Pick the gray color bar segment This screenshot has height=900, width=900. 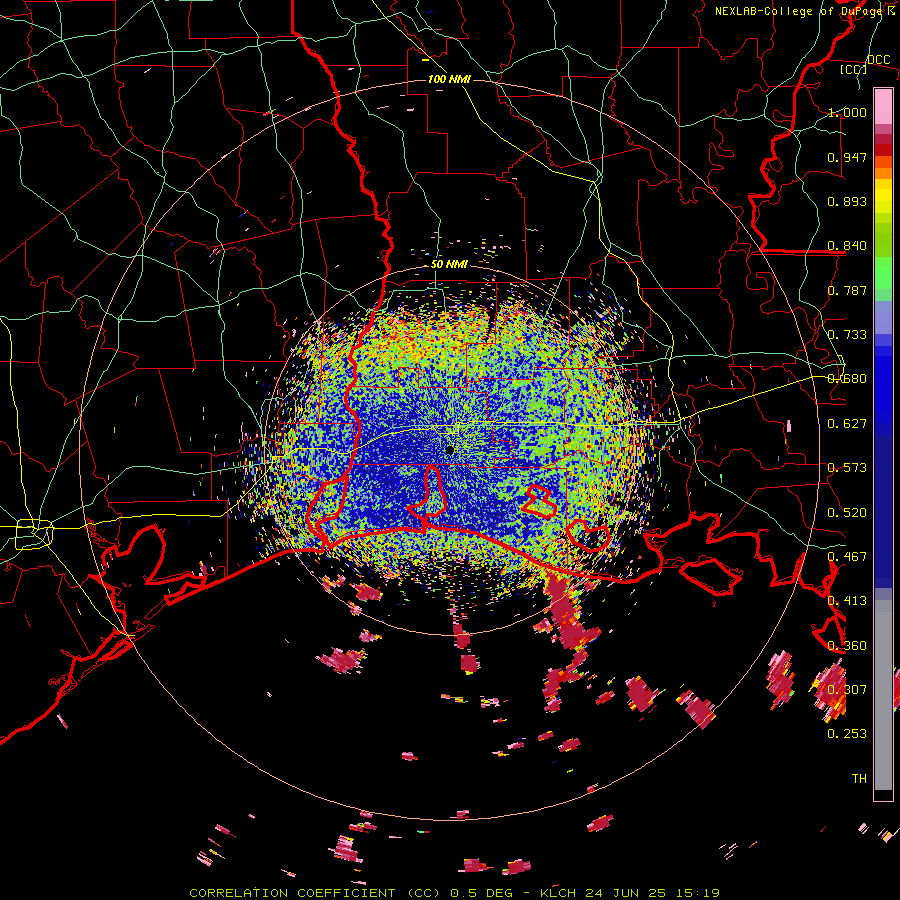(883, 695)
